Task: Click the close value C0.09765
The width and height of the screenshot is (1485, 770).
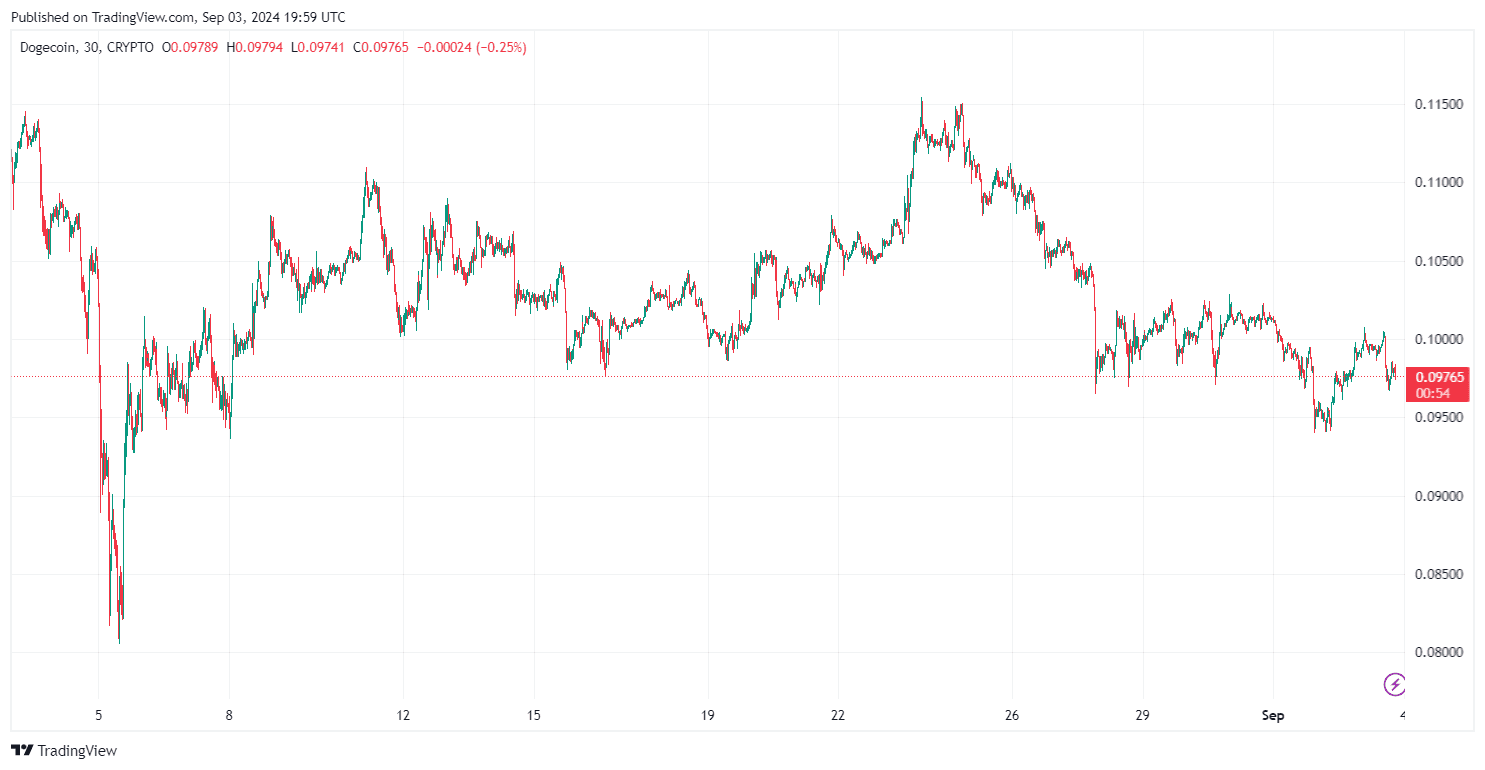Action: pos(380,47)
